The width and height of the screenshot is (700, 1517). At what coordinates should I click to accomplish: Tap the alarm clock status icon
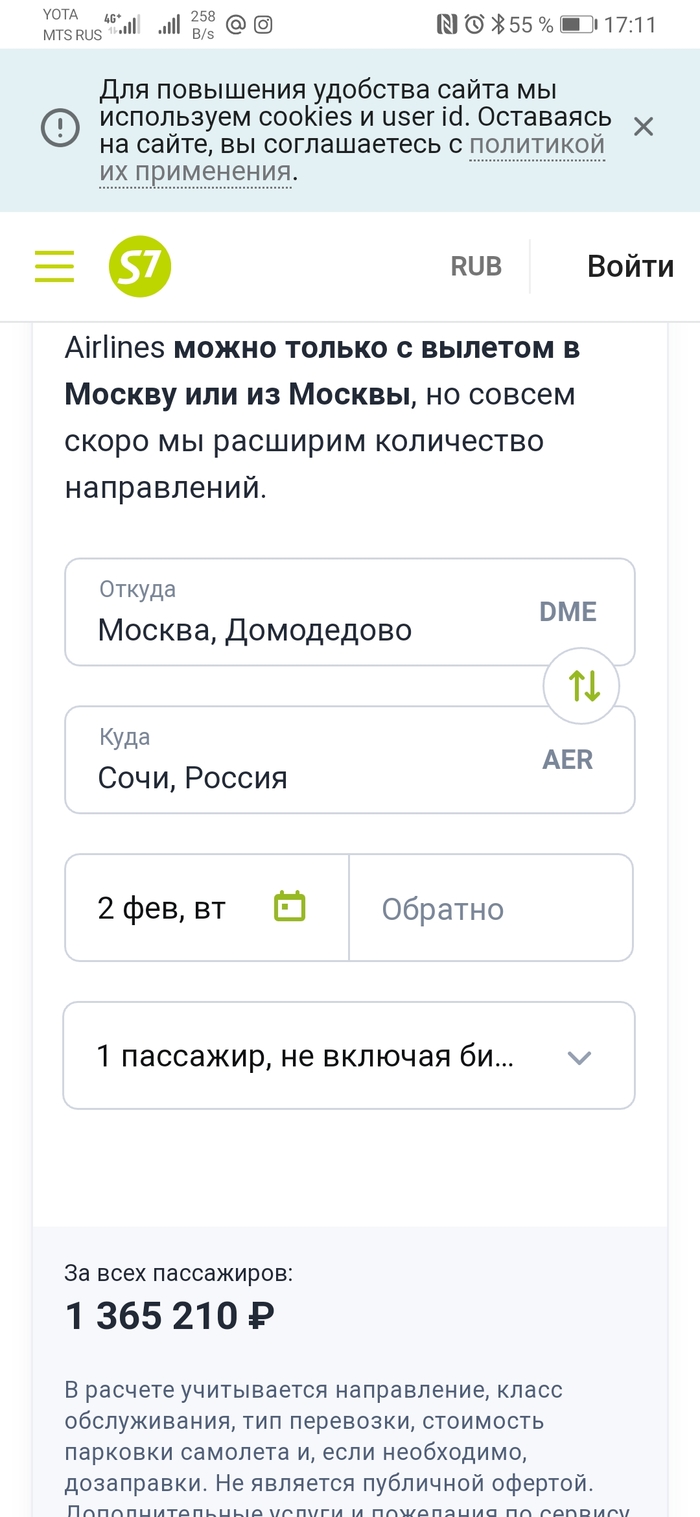(474, 25)
